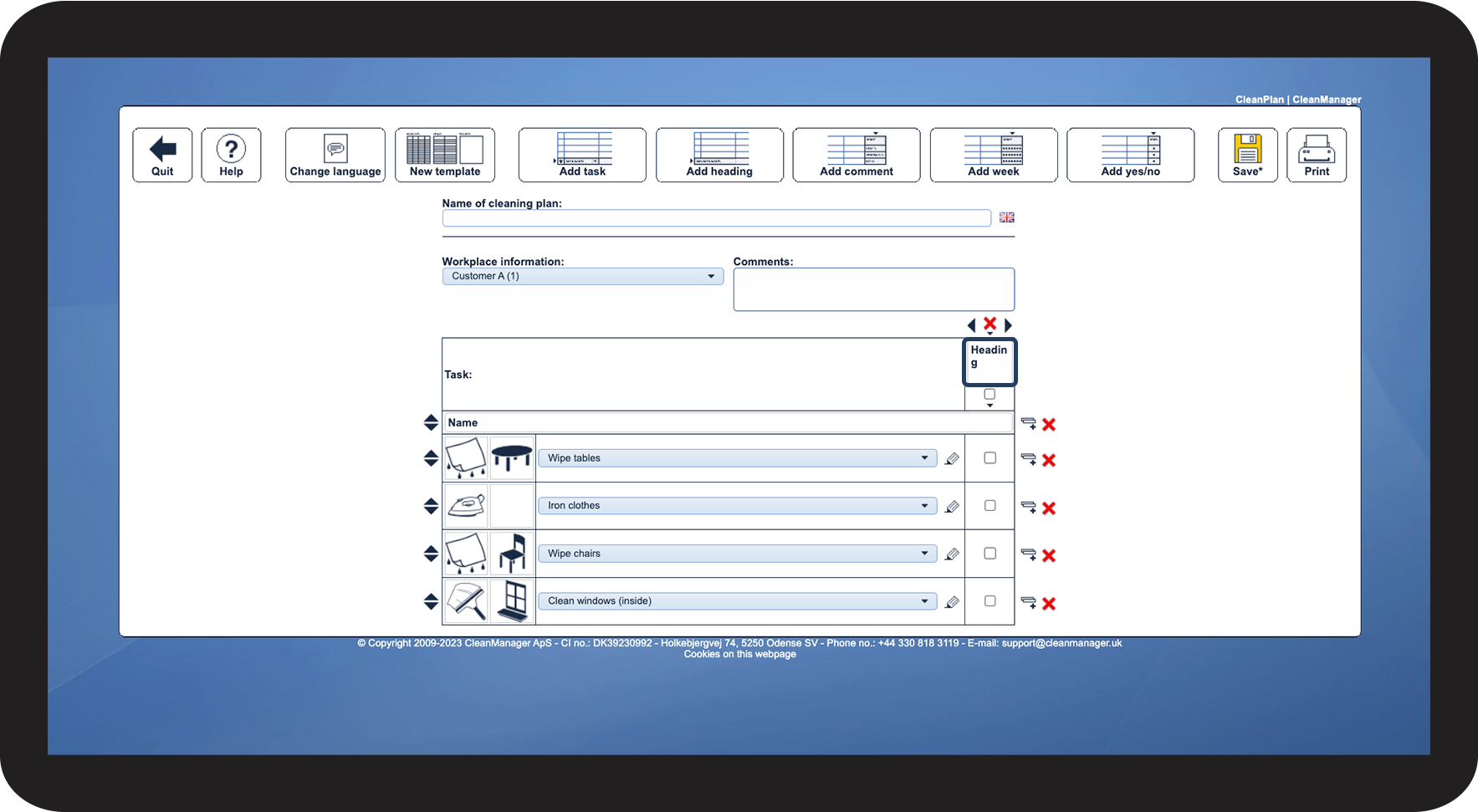The width and height of the screenshot is (1478, 812).
Task: Click the Add week toolbar button
Action: tap(994, 155)
